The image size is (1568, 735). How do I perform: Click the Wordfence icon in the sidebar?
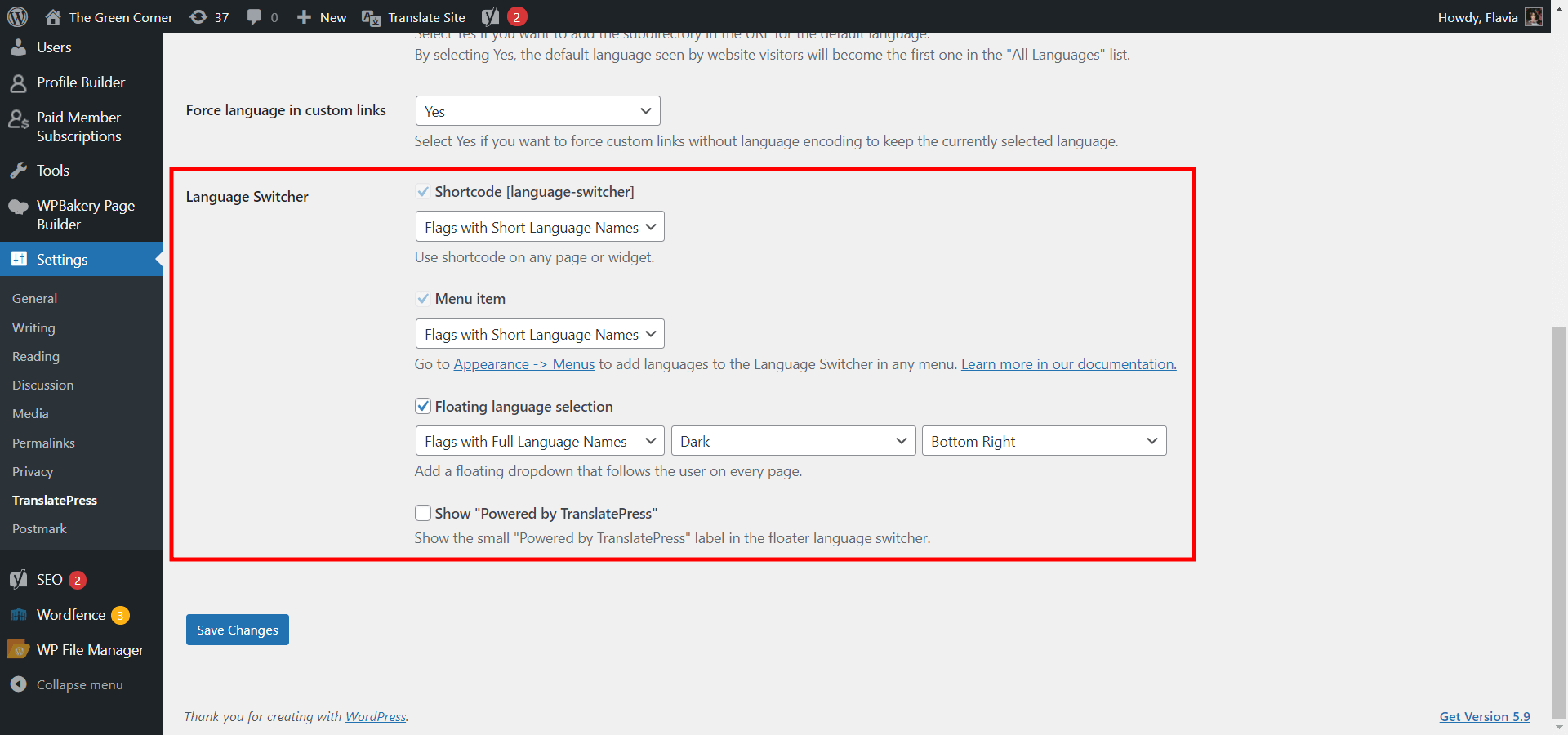pos(18,615)
